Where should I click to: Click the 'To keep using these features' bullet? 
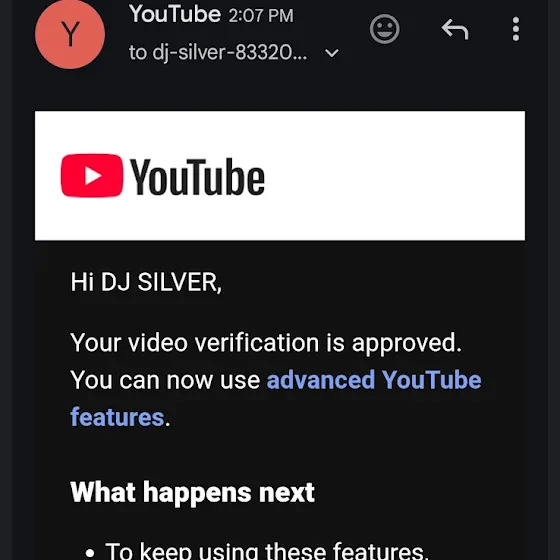[x=266, y=551]
